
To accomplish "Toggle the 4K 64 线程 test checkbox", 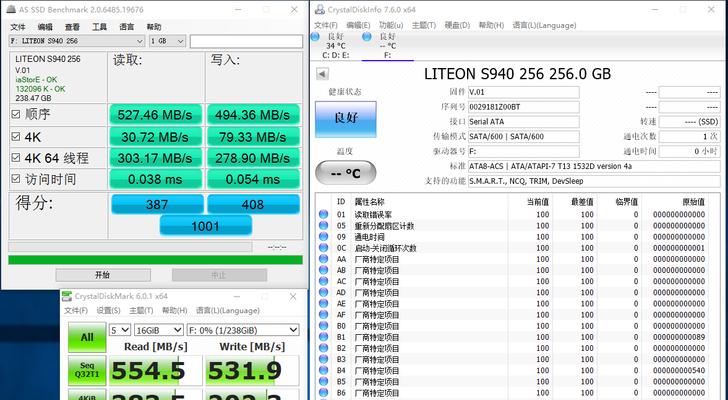I will coord(16,158).
